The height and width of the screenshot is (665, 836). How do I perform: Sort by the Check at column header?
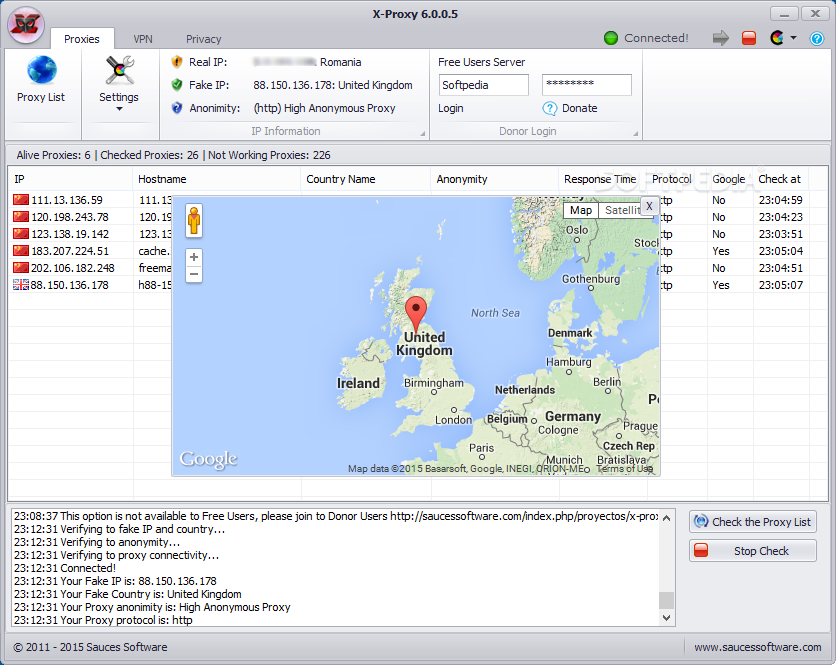point(780,179)
